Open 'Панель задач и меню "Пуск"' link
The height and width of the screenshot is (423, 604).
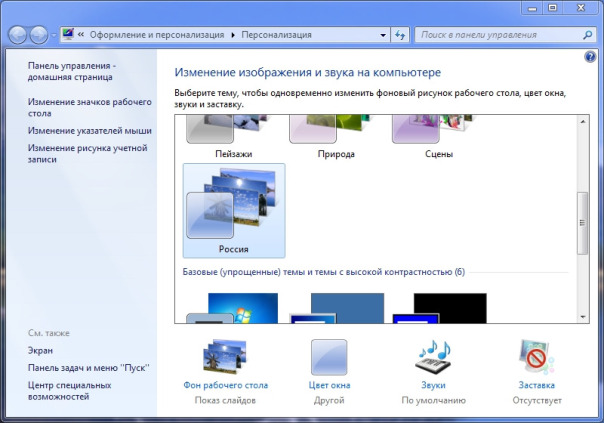click(x=88, y=368)
